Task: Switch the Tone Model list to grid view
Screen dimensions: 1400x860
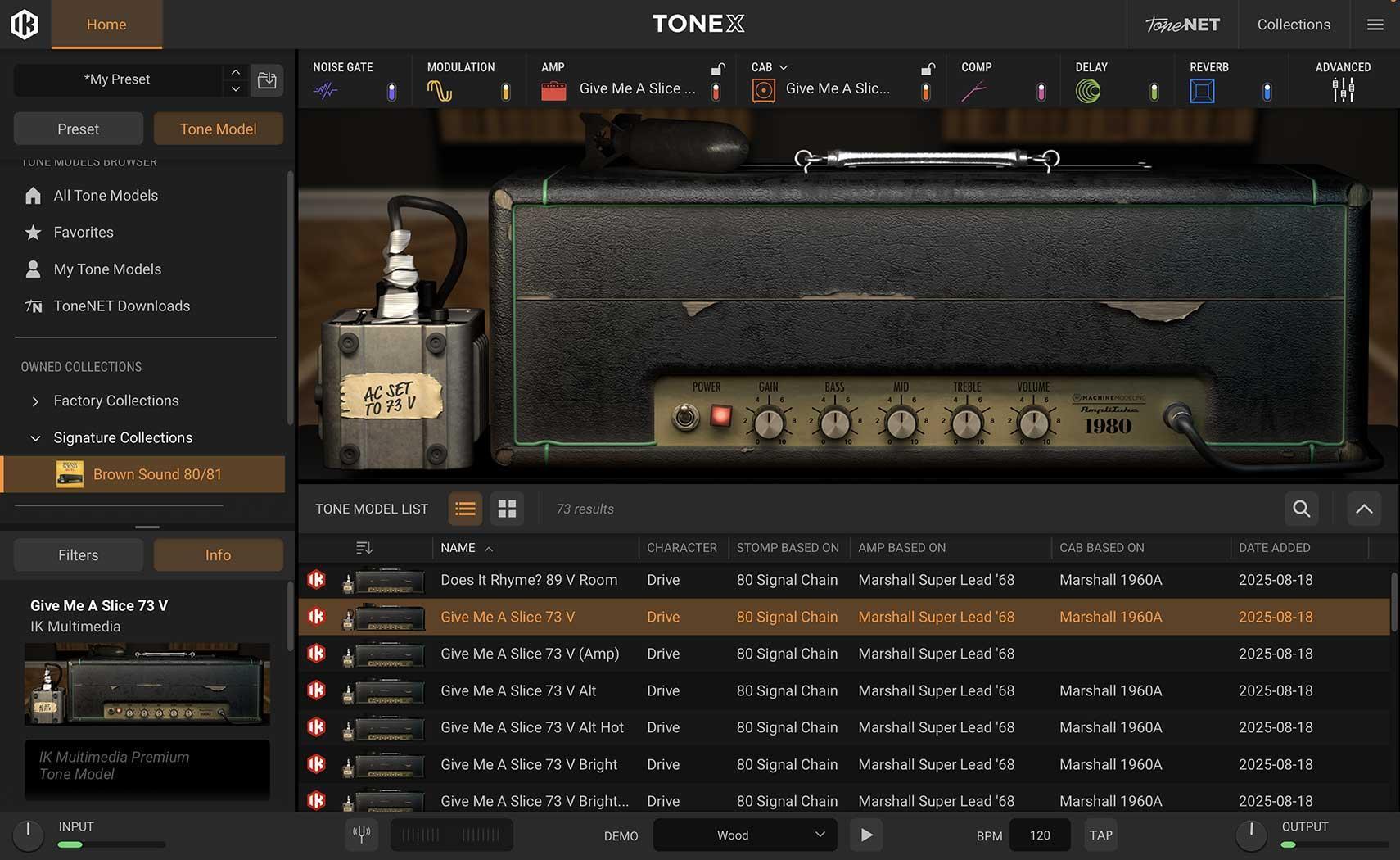Action: tap(507, 508)
